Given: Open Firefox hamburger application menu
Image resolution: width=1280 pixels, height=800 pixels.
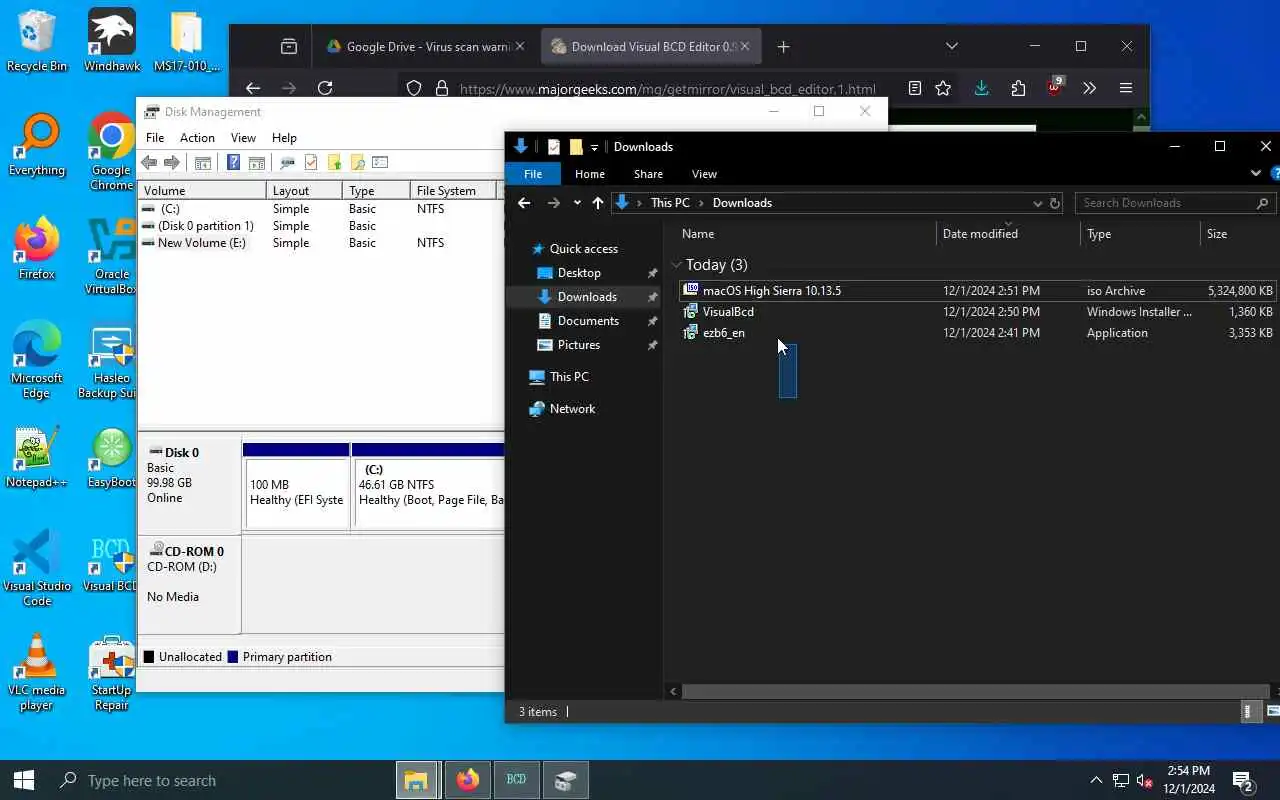Looking at the screenshot, I should pyautogui.click(x=1126, y=88).
